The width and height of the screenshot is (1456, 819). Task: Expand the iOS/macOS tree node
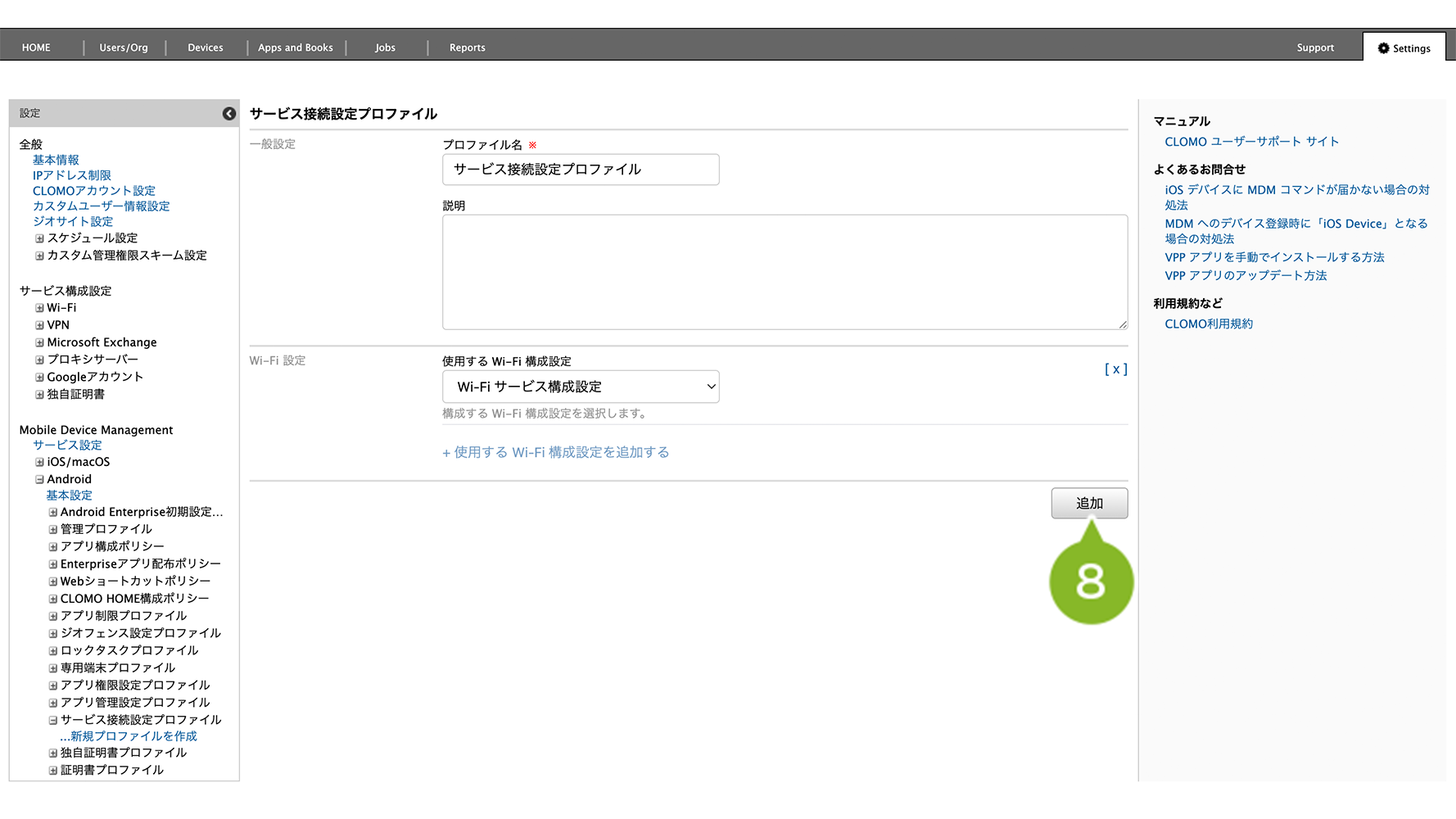pyautogui.click(x=39, y=462)
